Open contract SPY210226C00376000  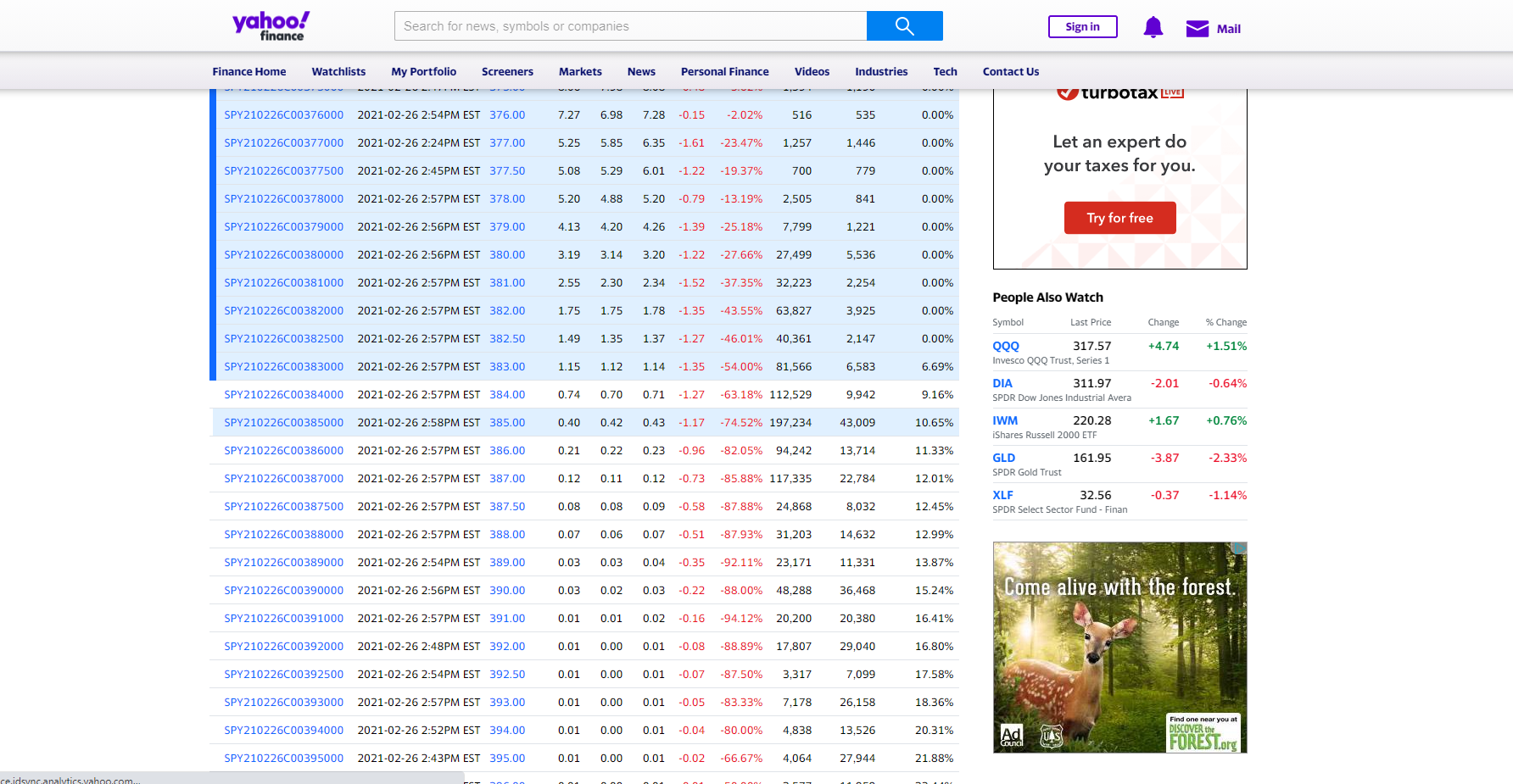[x=283, y=115]
